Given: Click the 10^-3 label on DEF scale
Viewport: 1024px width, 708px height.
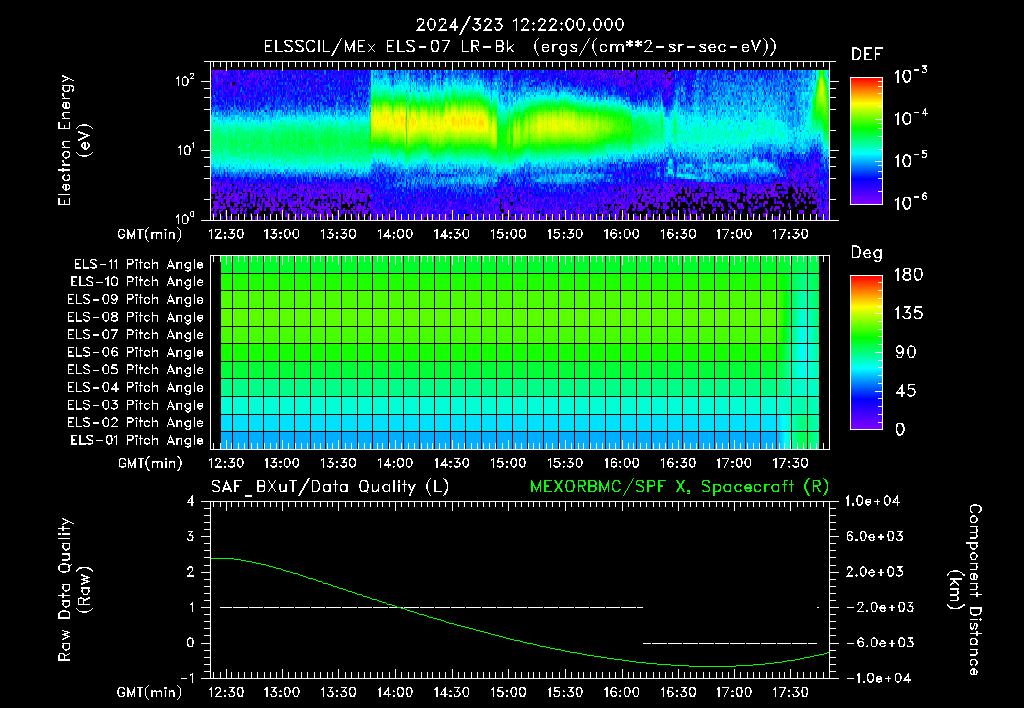Looking at the screenshot, I should [x=911, y=75].
